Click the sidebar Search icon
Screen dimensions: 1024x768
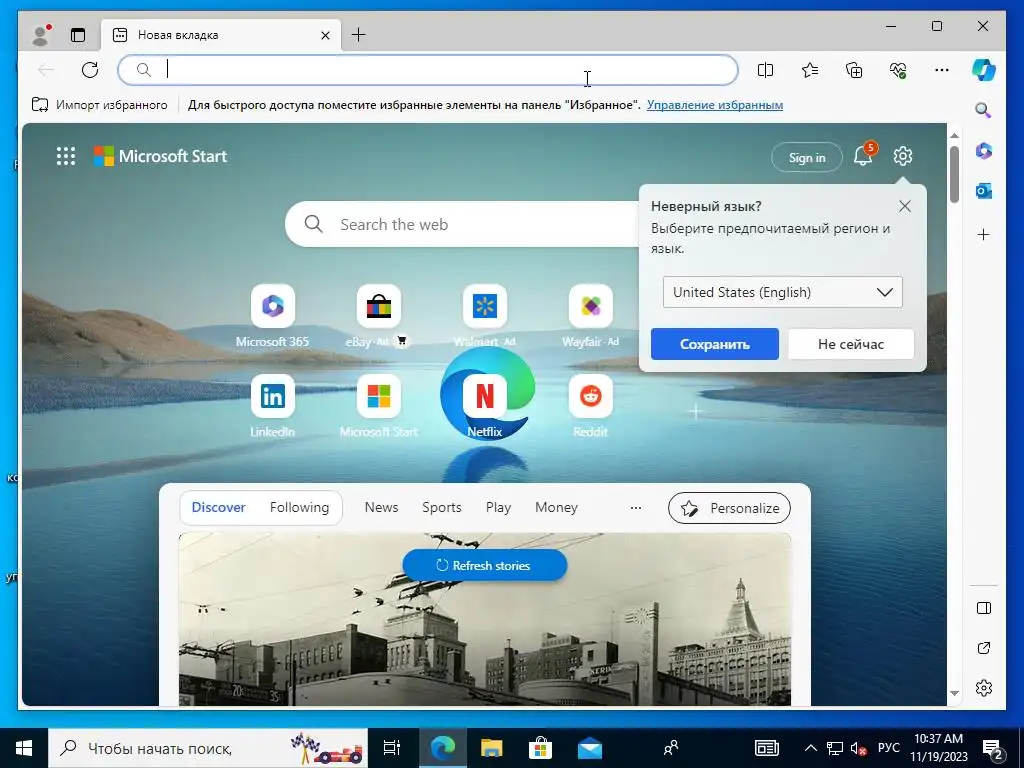[984, 110]
